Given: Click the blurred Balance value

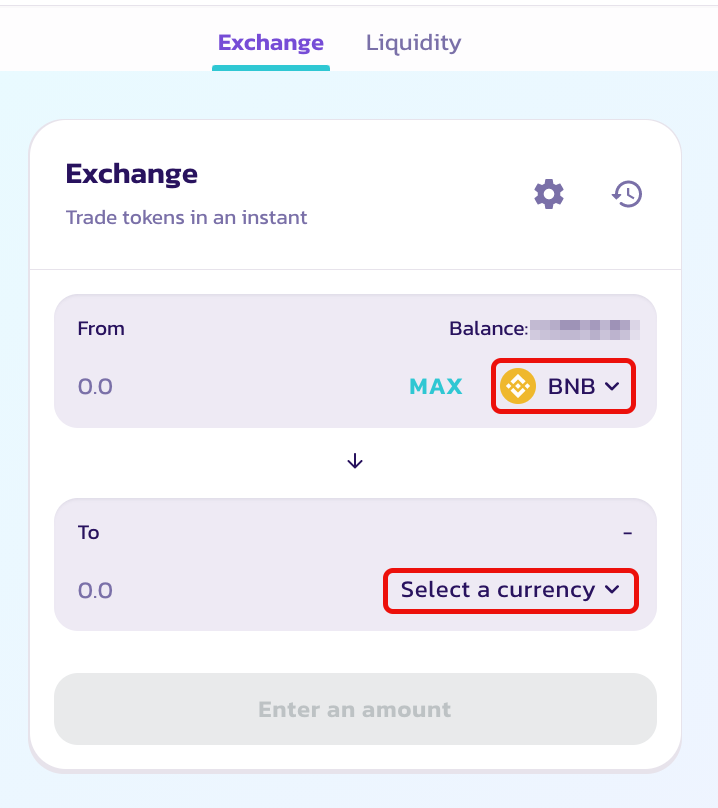Looking at the screenshot, I should click(x=585, y=330).
